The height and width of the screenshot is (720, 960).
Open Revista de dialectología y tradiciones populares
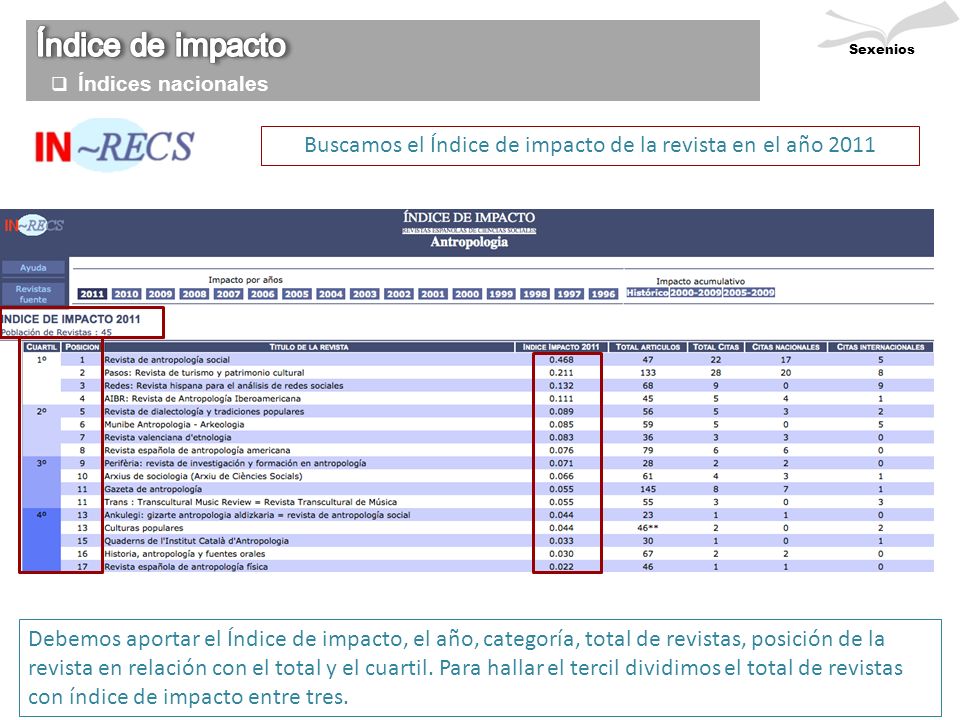coord(204,411)
